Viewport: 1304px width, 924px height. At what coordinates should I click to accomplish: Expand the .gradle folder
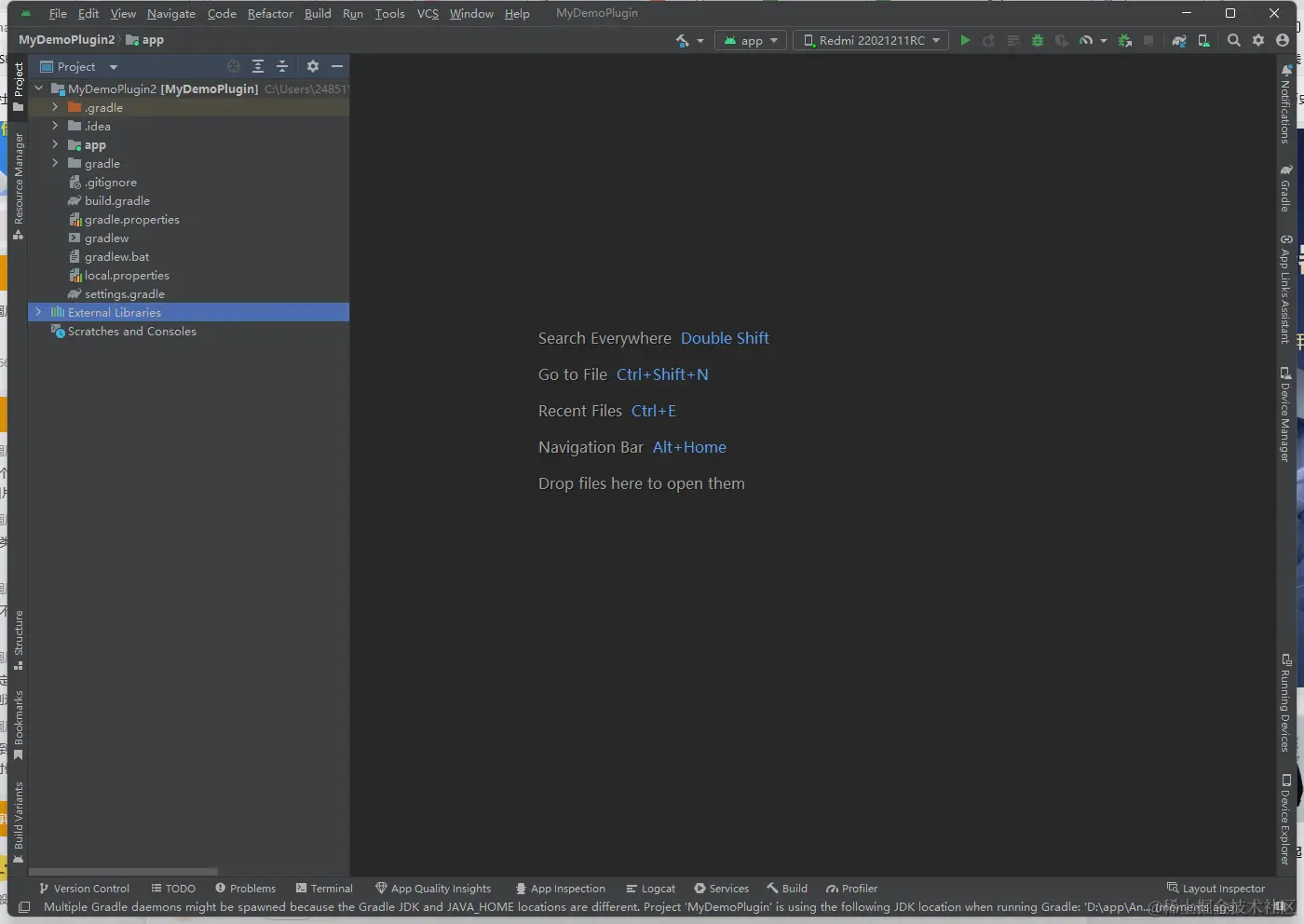coord(55,107)
